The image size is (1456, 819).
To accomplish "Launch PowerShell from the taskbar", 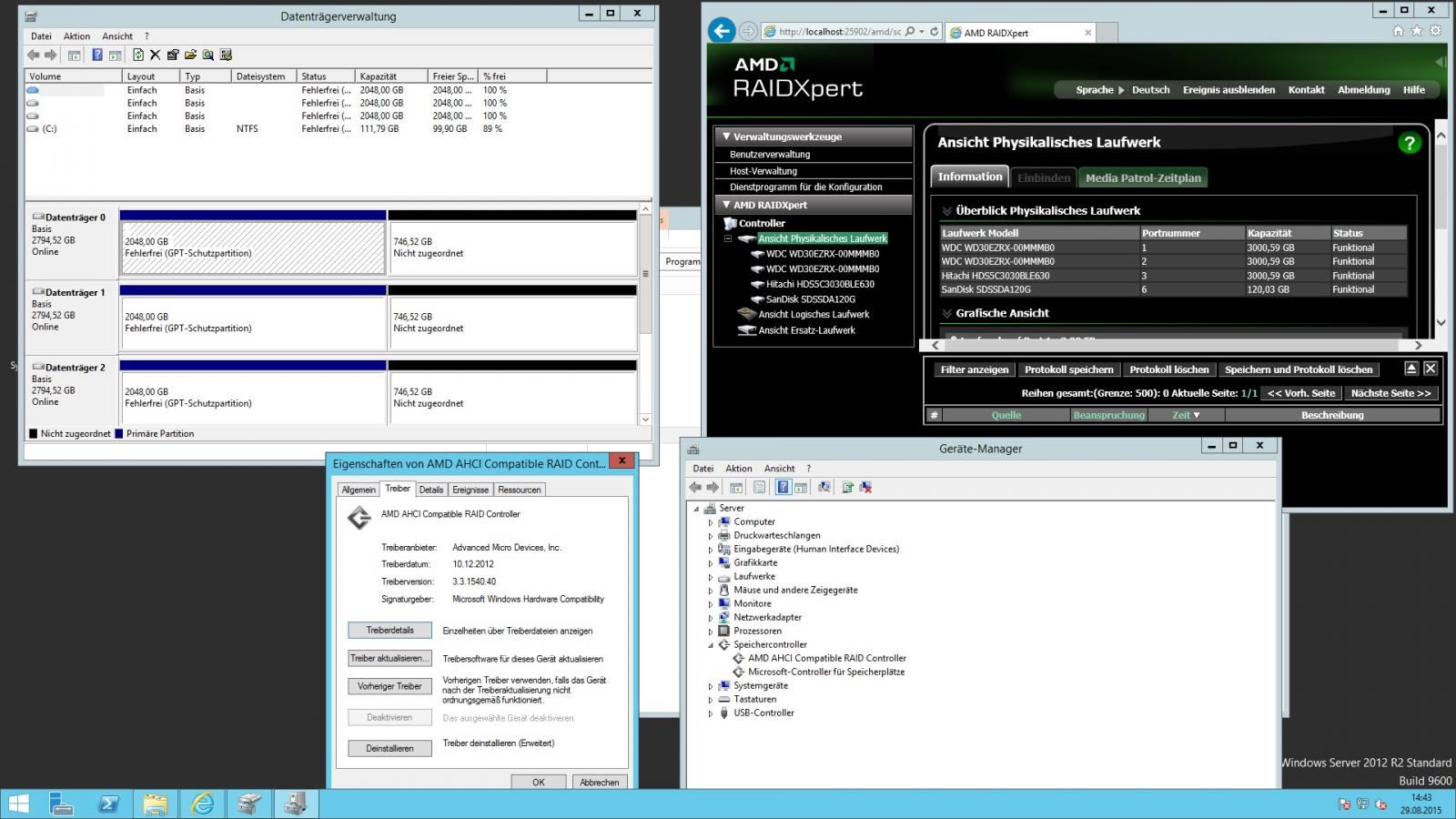I will pyautogui.click(x=107, y=804).
